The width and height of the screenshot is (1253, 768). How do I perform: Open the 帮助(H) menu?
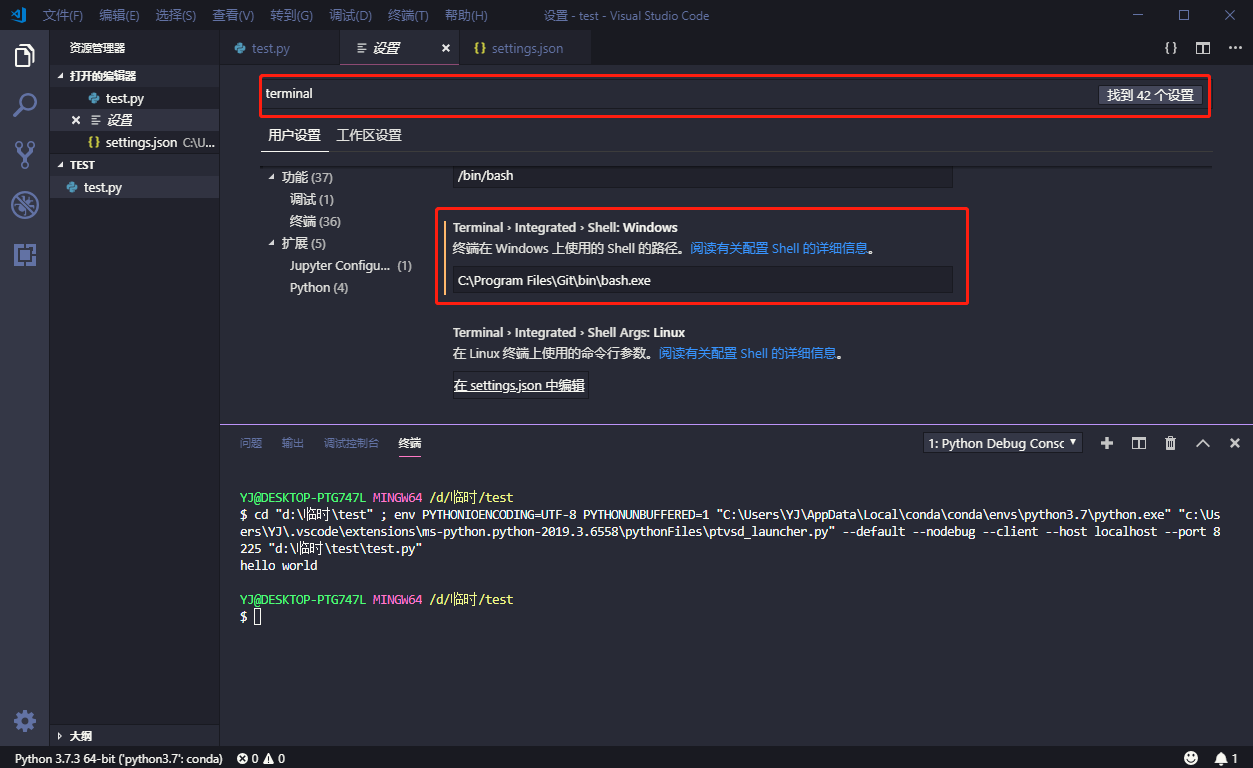click(466, 15)
